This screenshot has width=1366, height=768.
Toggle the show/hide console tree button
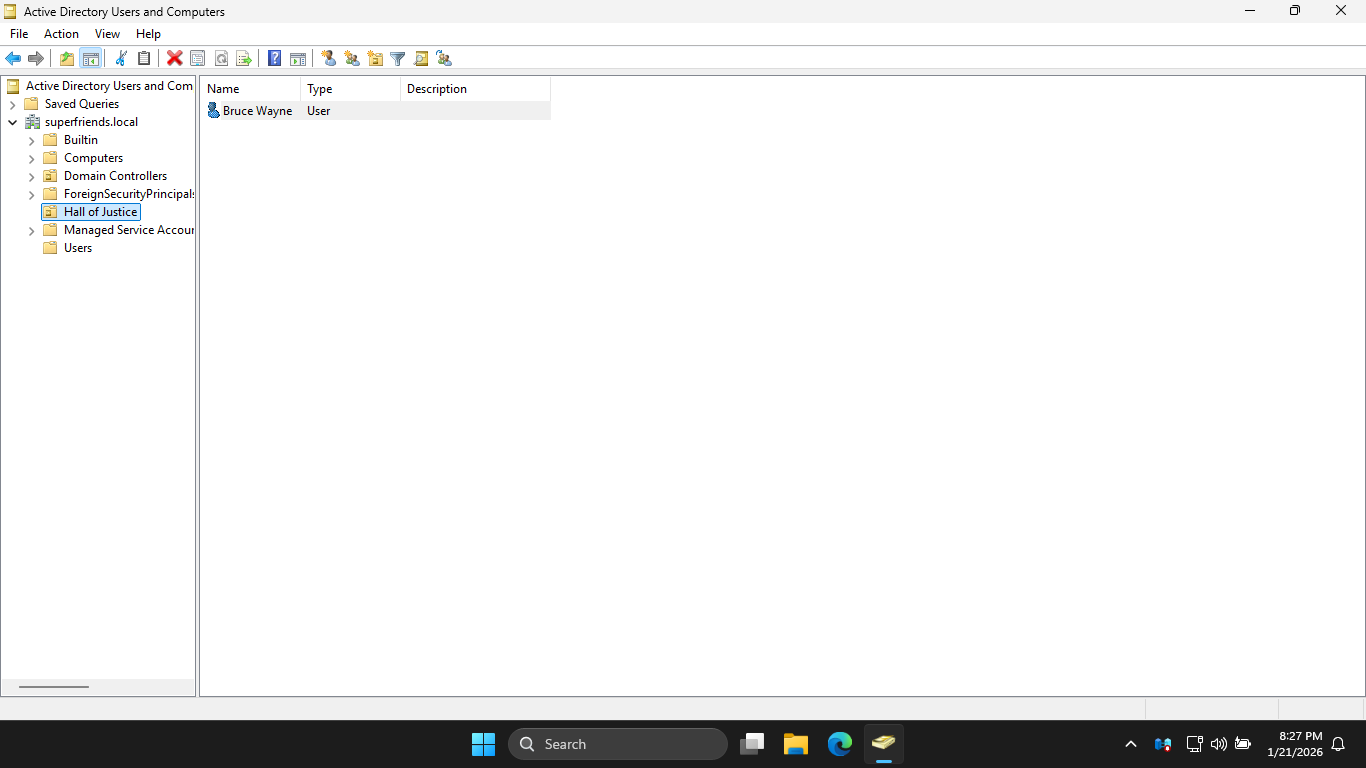[x=90, y=58]
